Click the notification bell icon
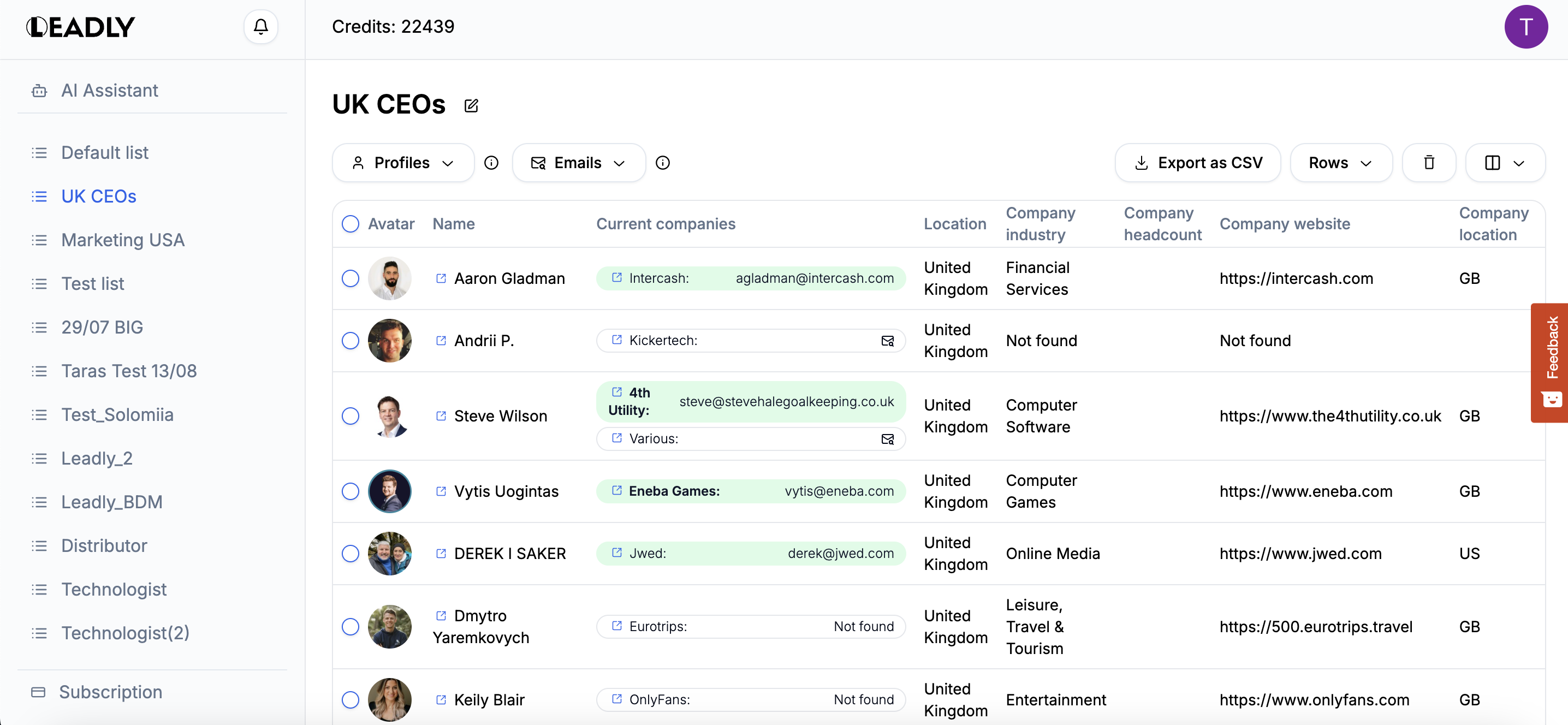The image size is (1568, 725). (260, 27)
